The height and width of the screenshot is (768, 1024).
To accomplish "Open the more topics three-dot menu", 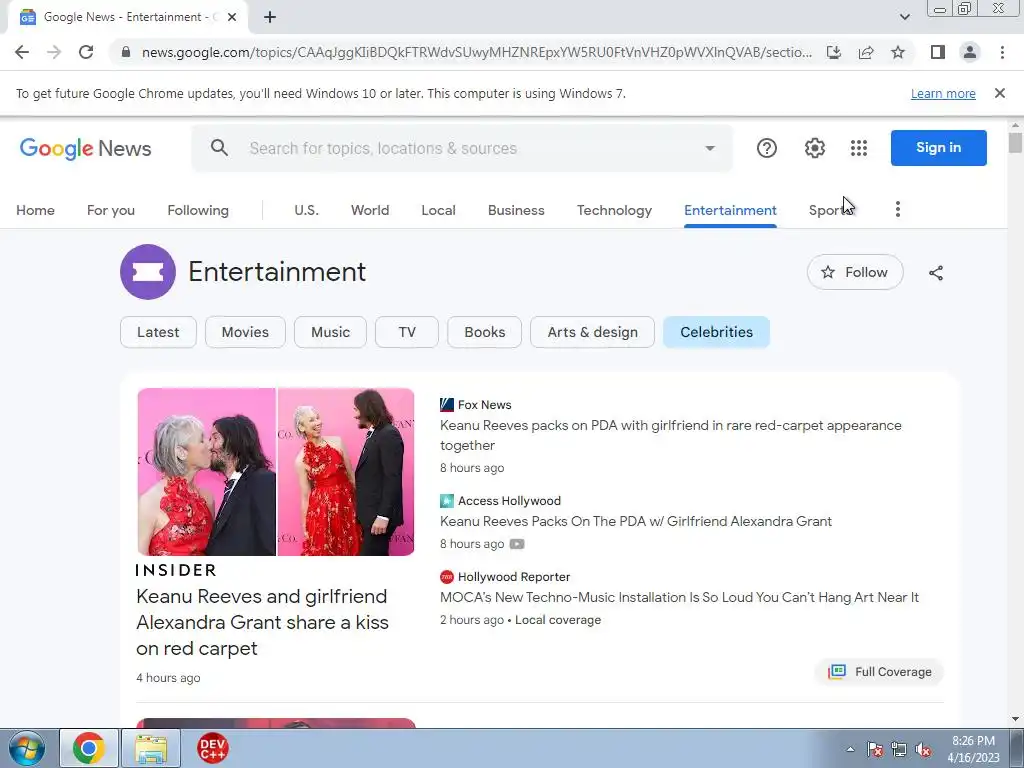I will [898, 209].
